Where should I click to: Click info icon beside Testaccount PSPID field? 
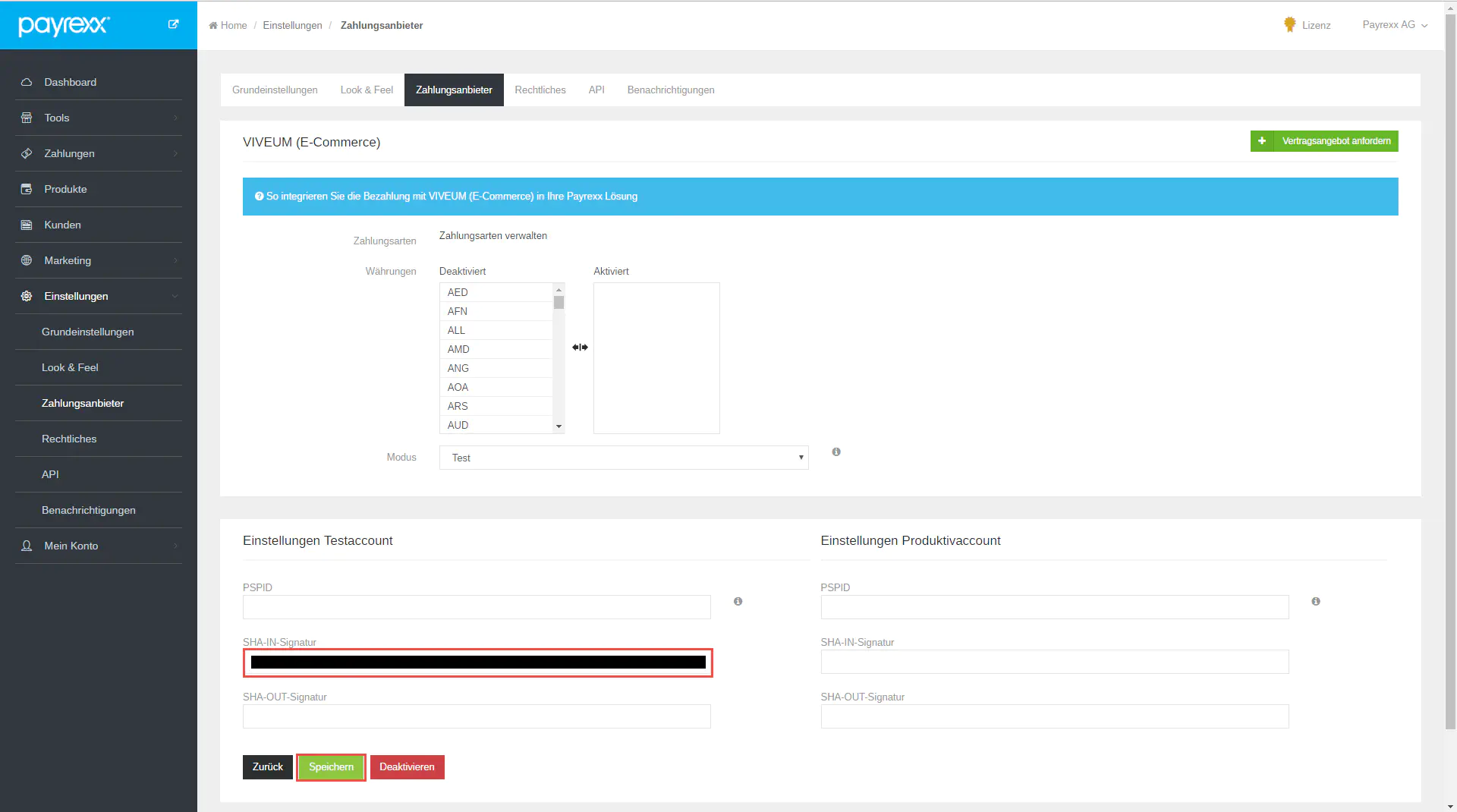pos(738,602)
